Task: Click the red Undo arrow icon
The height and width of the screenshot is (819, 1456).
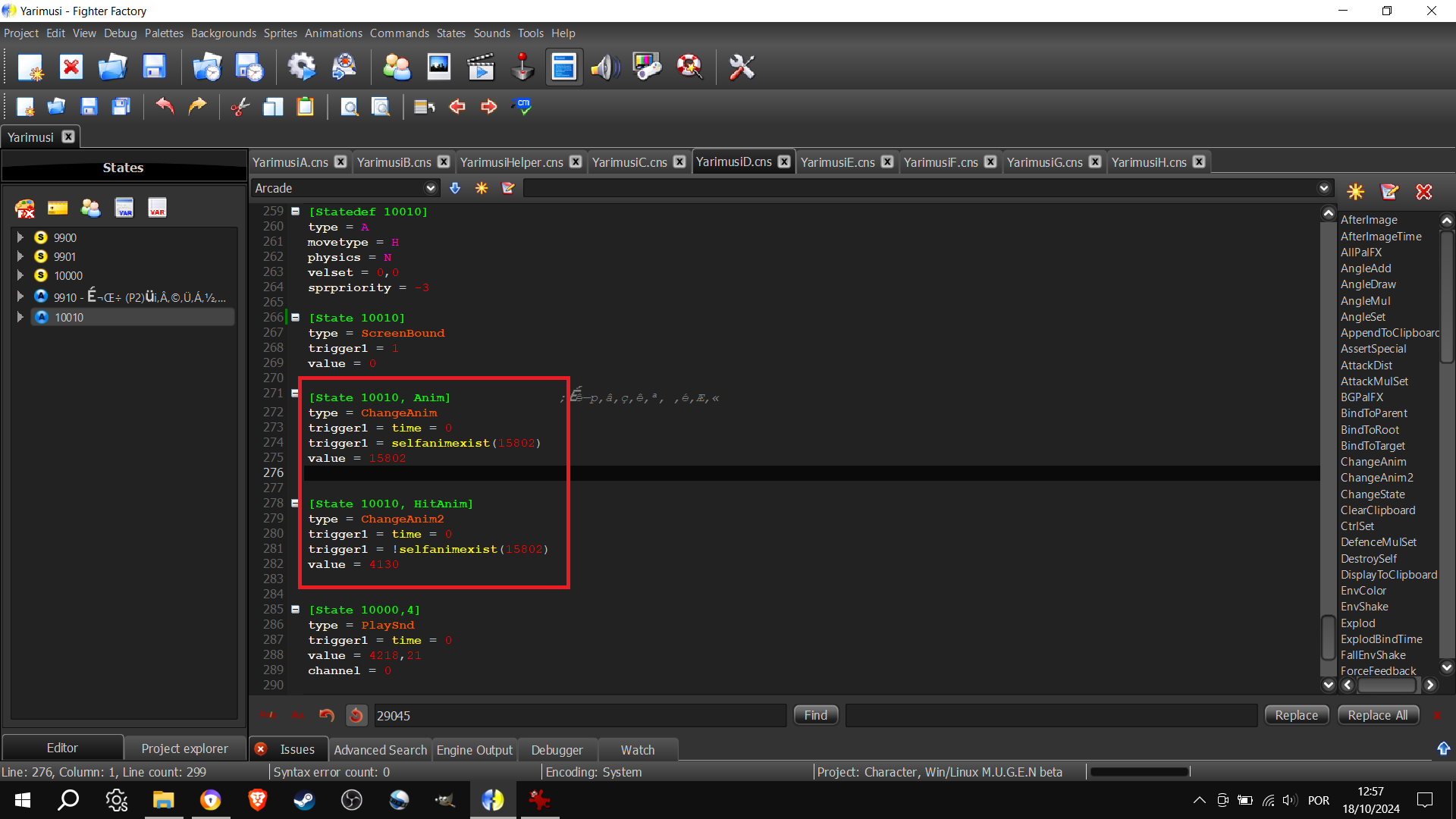Action: (165, 107)
